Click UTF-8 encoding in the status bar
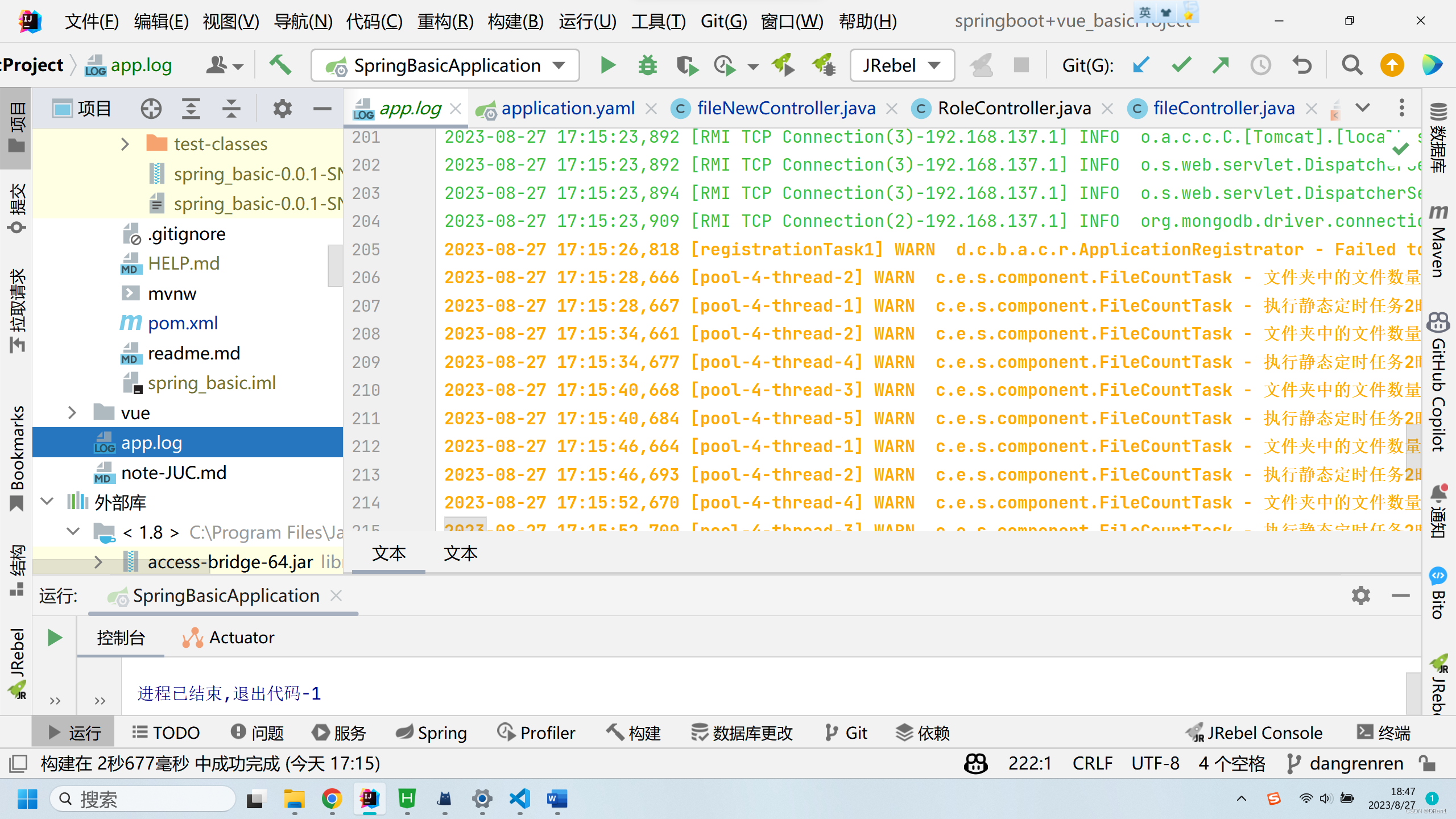The image size is (1456, 819). tap(1155, 763)
